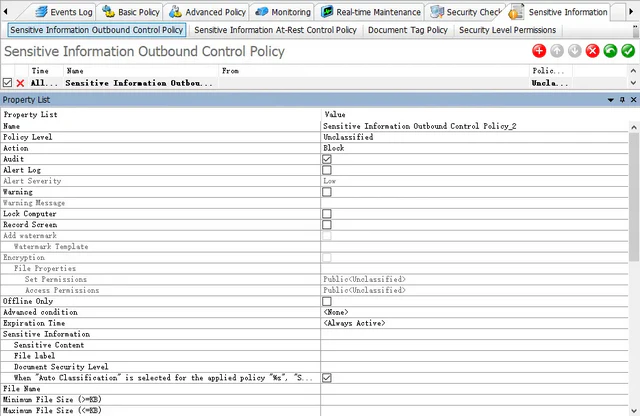The image size is (640, 416).
Task: Open the Advanced Policy tab
Action: point(208,12)
